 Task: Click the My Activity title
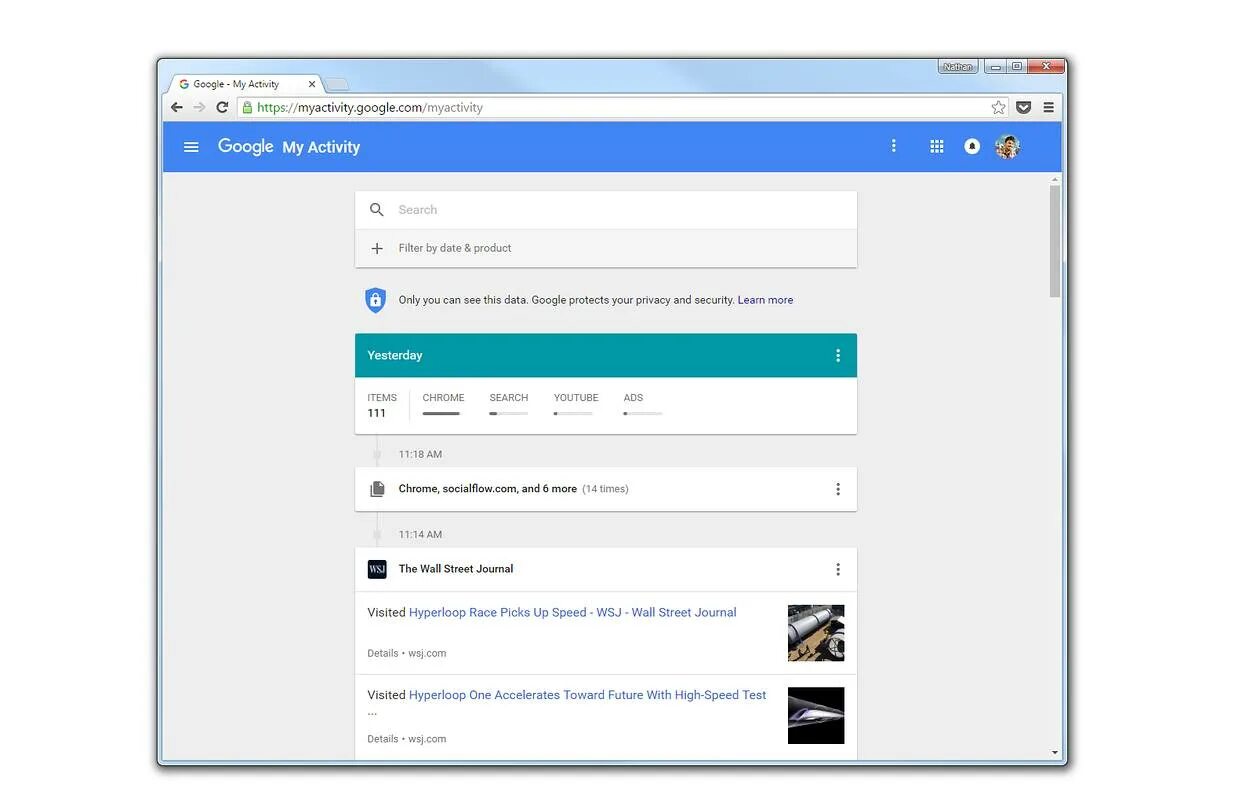pos(321,147)
